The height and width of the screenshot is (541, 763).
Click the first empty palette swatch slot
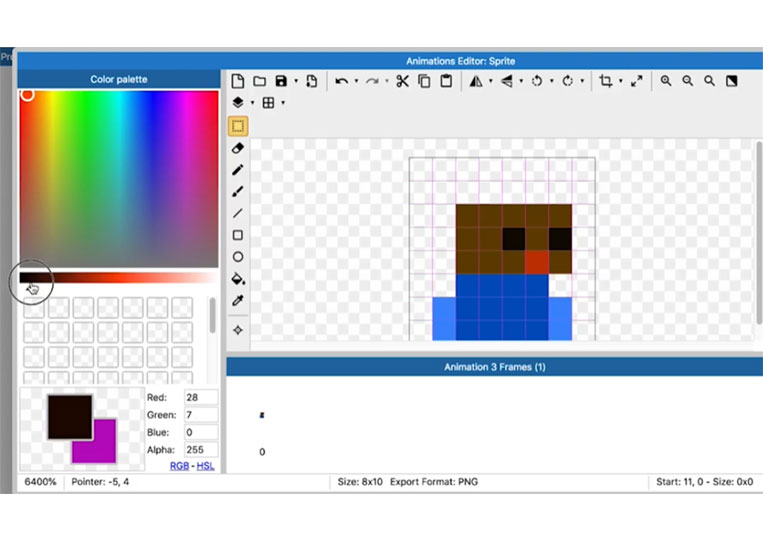(34, 308)
